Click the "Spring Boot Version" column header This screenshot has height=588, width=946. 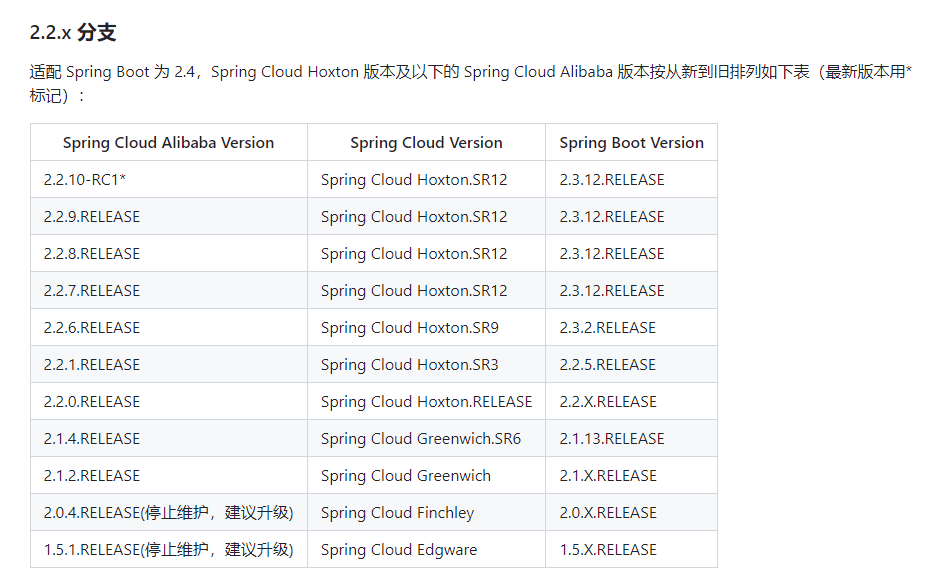[x=631, y=142]
